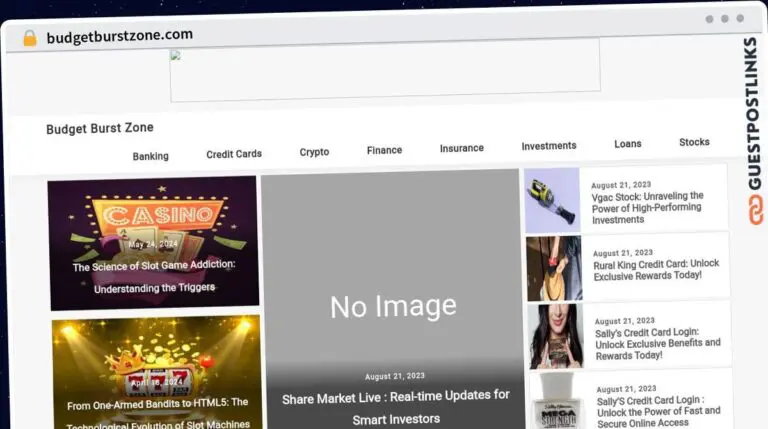Click the Budget Burst Zone site title
This screenshot has width=768, height=429.
pyautogui.click(x=100, y=128)
